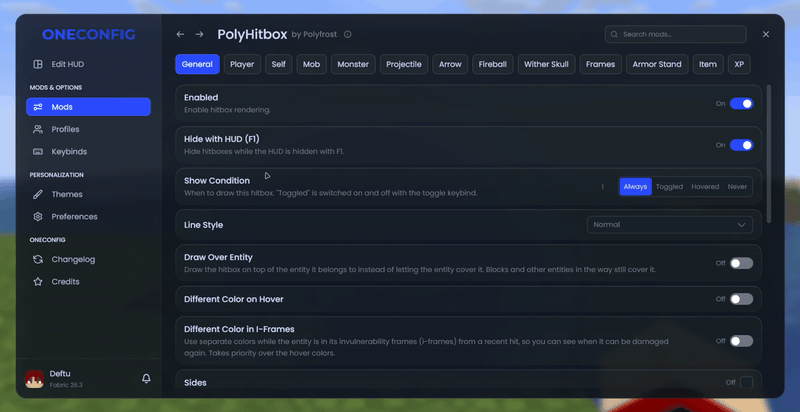The image size is (800, 412).
Task: Click the PolyHitbox title text
Action: pyautogui.click(x=252, y=34)
